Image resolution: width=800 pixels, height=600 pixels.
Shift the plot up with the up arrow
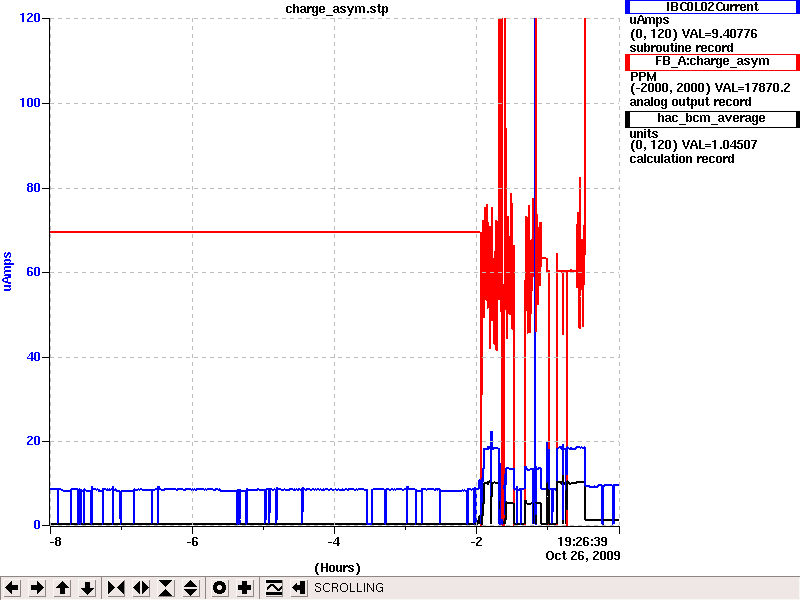[62, 588]
